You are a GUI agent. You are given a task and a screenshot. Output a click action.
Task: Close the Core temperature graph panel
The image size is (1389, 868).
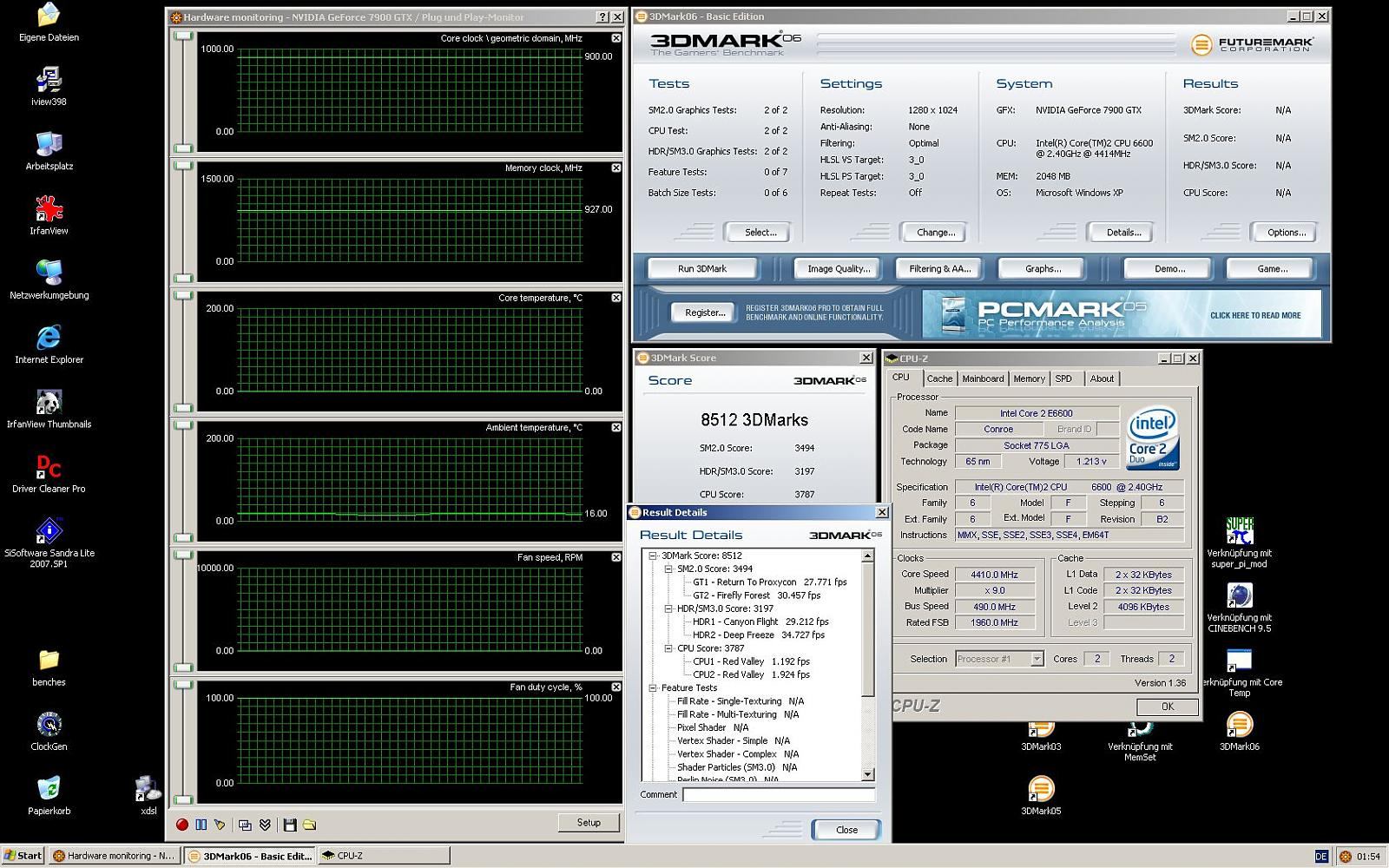[616, 298]
